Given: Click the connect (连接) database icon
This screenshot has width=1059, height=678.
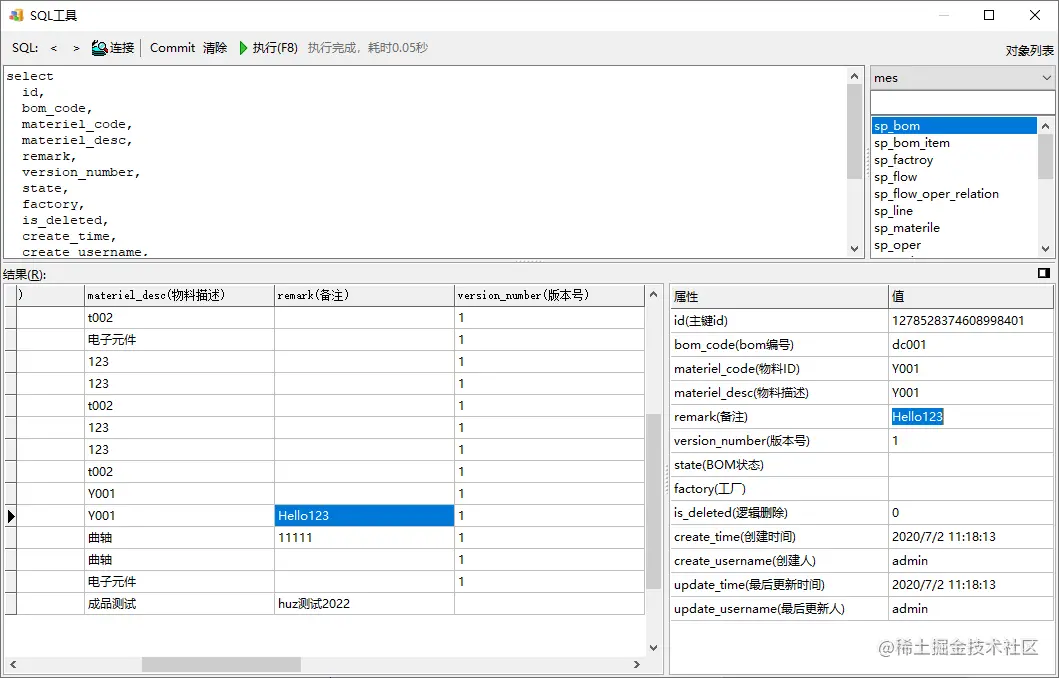Looking at the screenshot, I should pyautogui.click(x=100, y=48).
